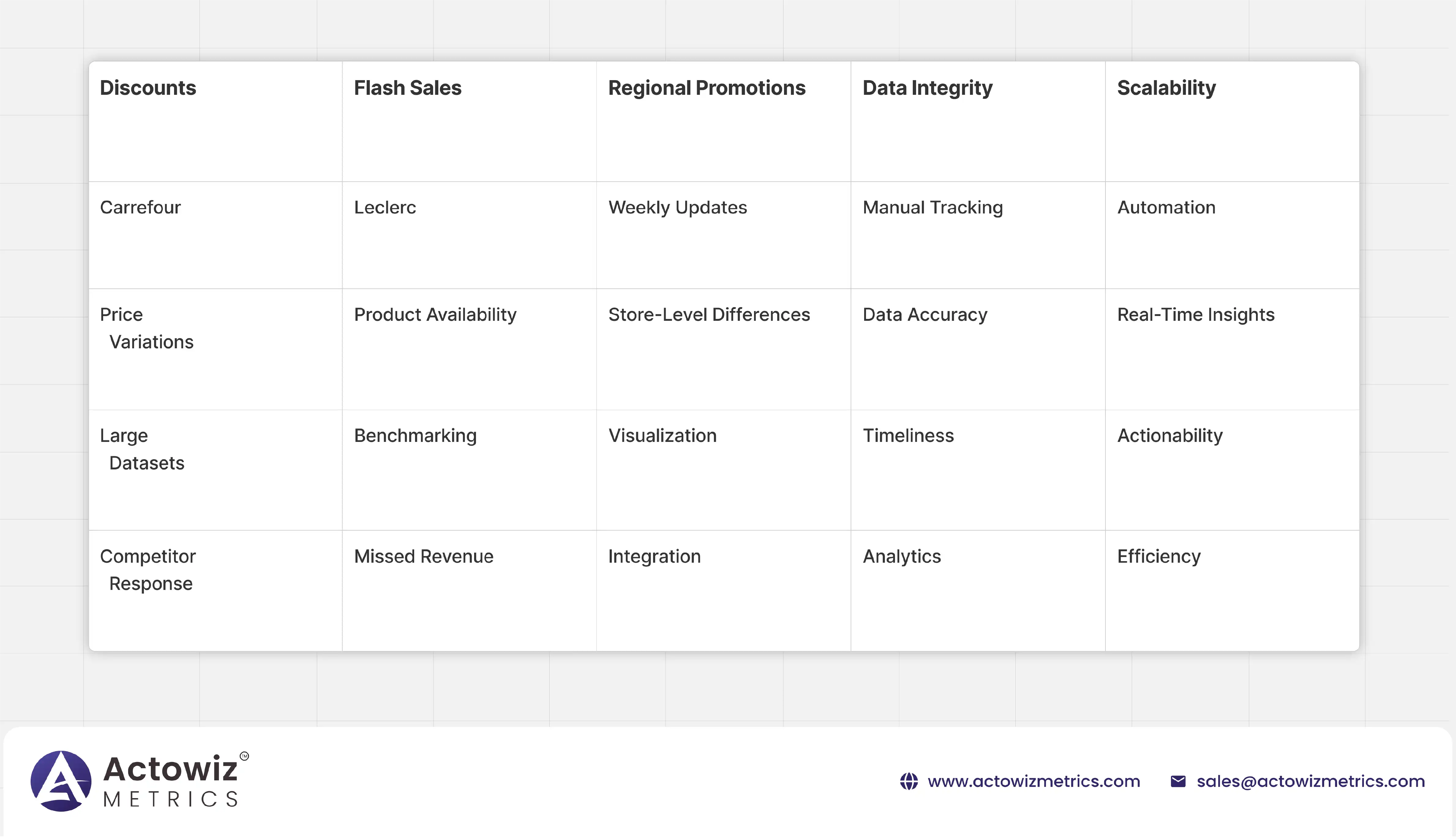Click the envelope mail icon

[1178, 781]
